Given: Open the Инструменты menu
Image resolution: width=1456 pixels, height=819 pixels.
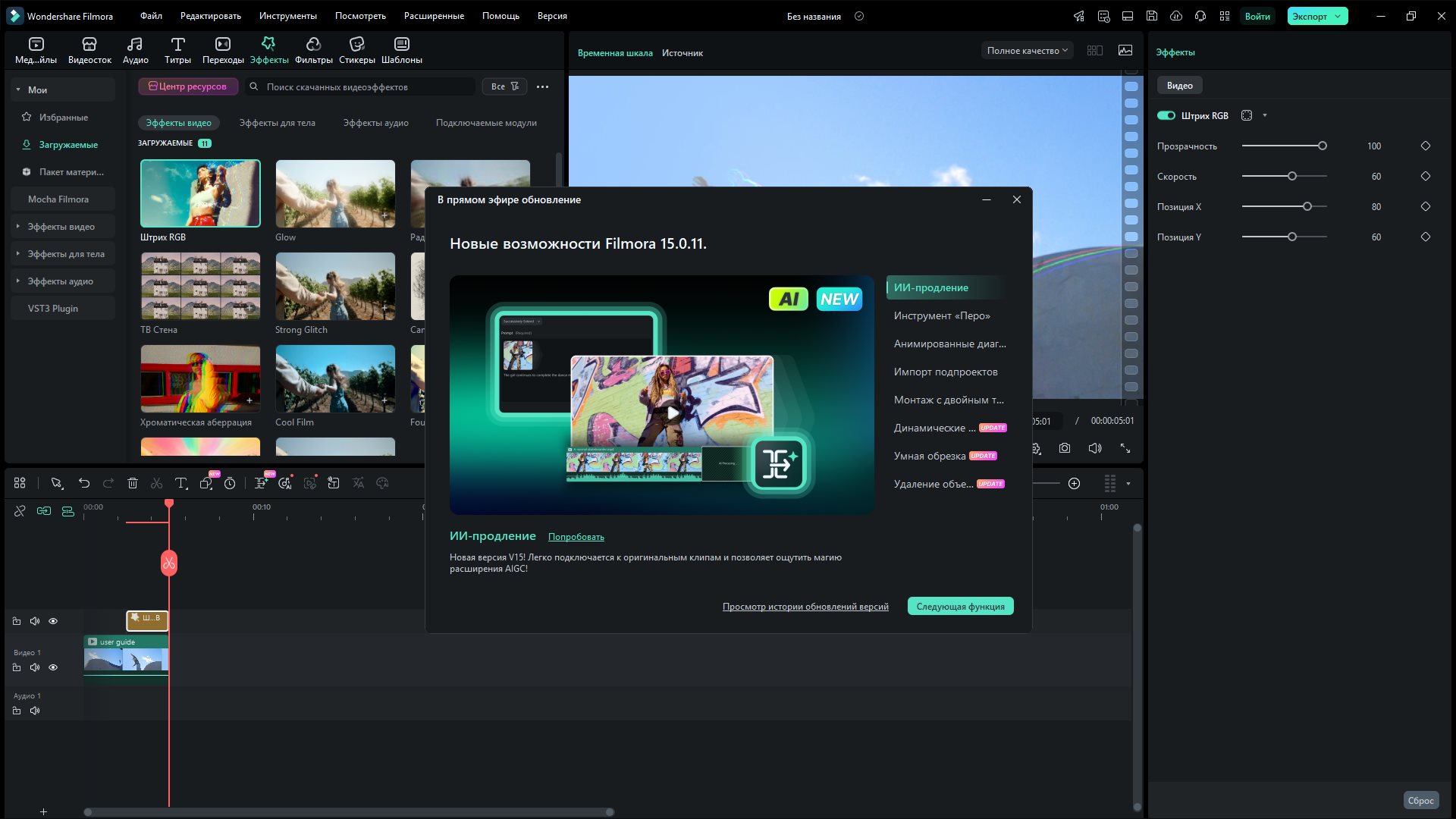Looking at the screenshot, I should 287,16.
